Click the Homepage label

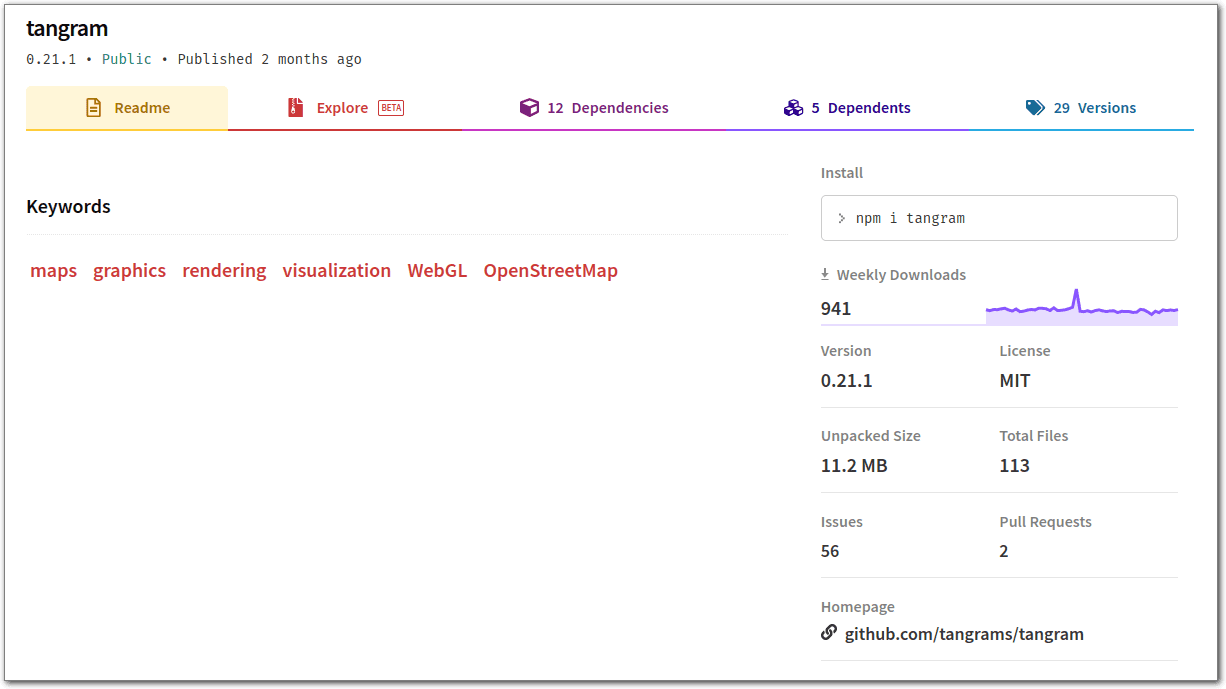[x=858, y=607]
